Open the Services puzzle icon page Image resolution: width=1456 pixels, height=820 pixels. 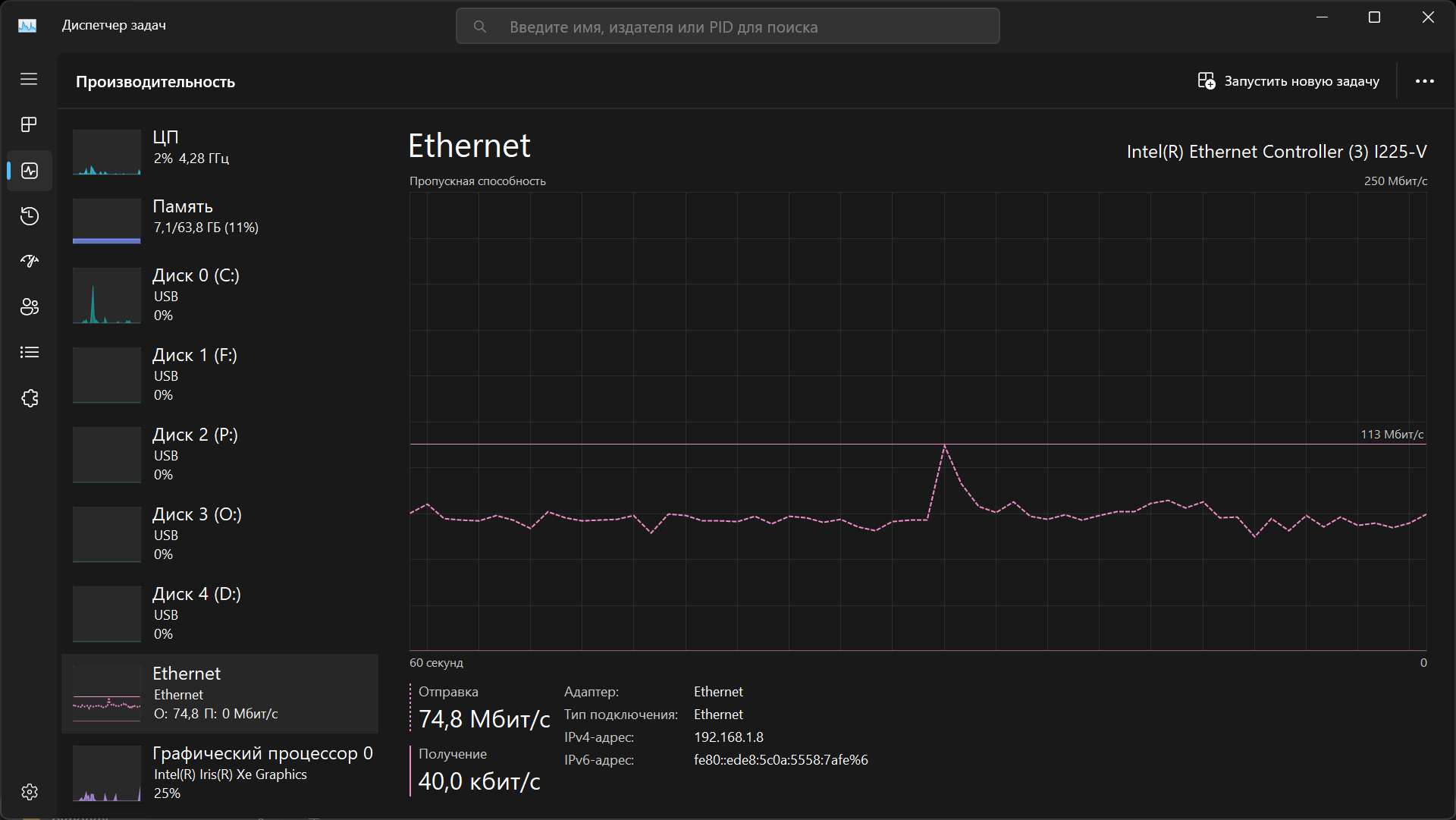pos(29,398)
